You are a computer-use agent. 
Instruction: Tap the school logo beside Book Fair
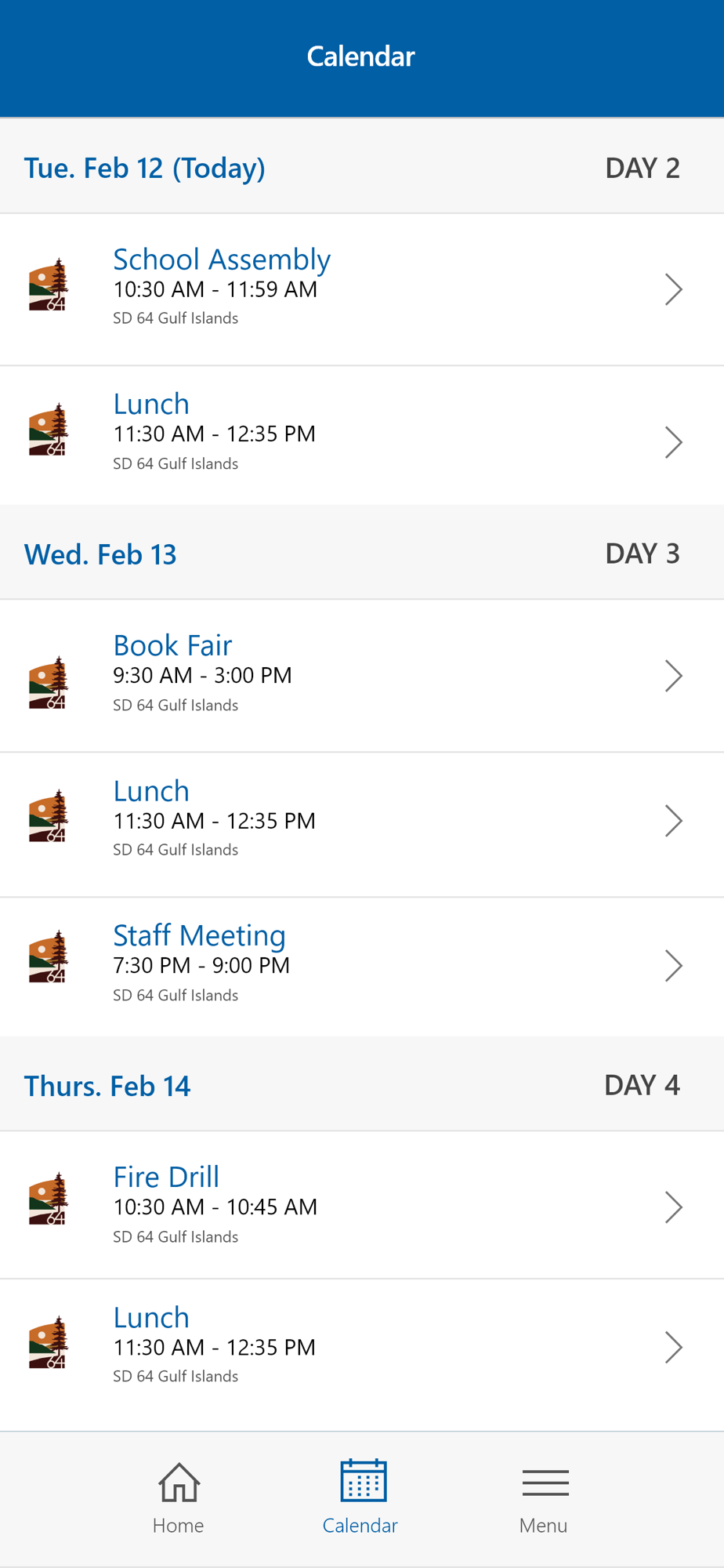49,683
